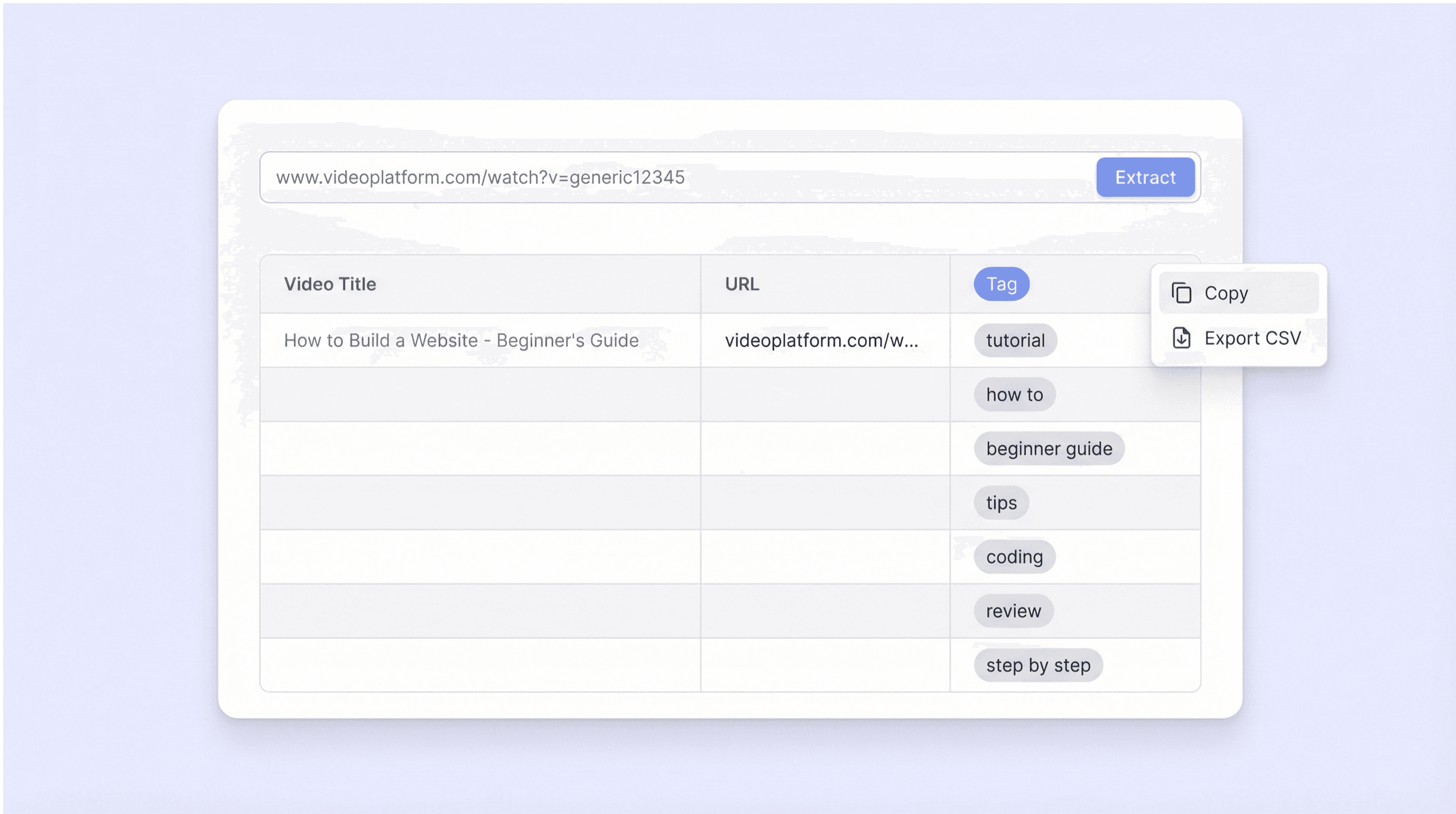
Task: Select the tutorial tag pill
Action: (1015, 340)
